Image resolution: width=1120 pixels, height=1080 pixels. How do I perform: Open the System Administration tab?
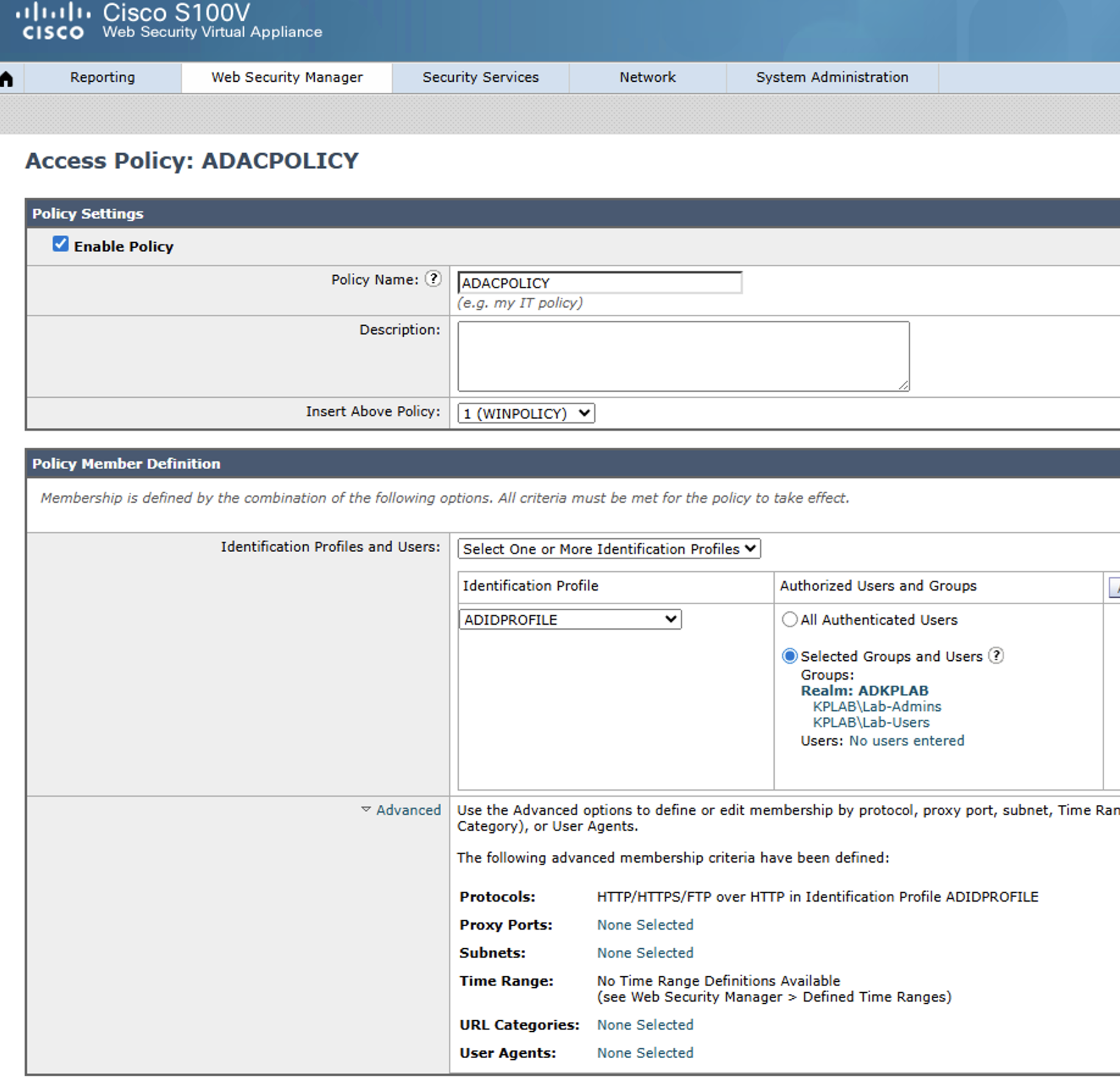831,77
